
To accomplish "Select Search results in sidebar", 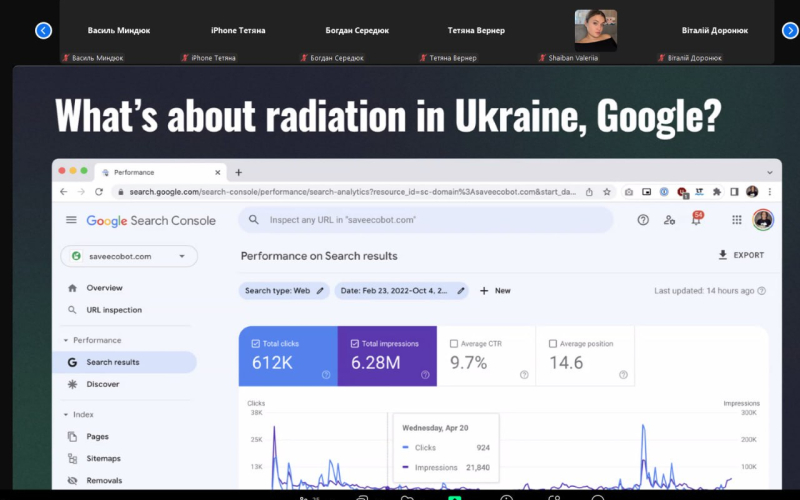I will point(124,362).
